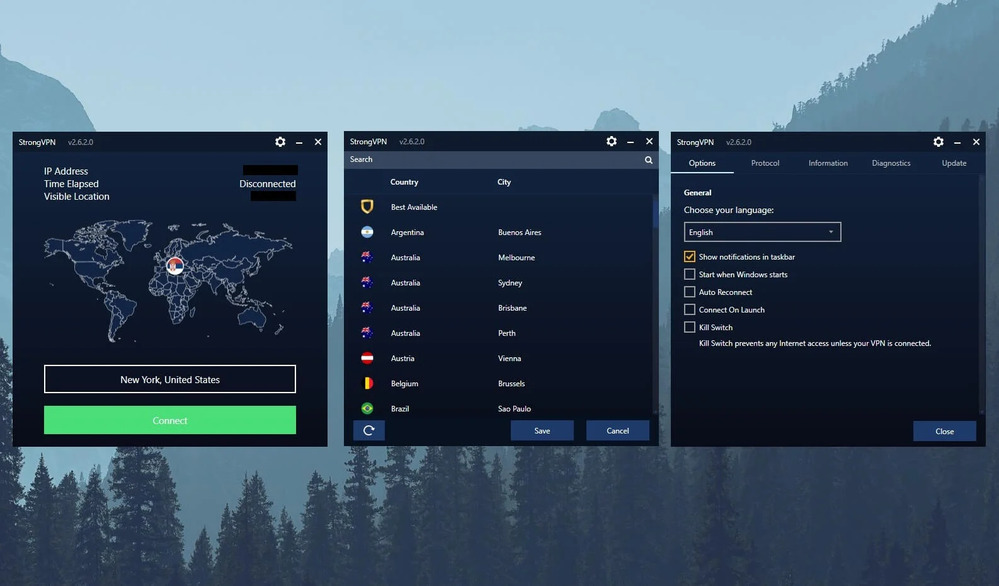Enable the Kill Switch option
This screenshot has height=586, width=999.
coord(689,327)
